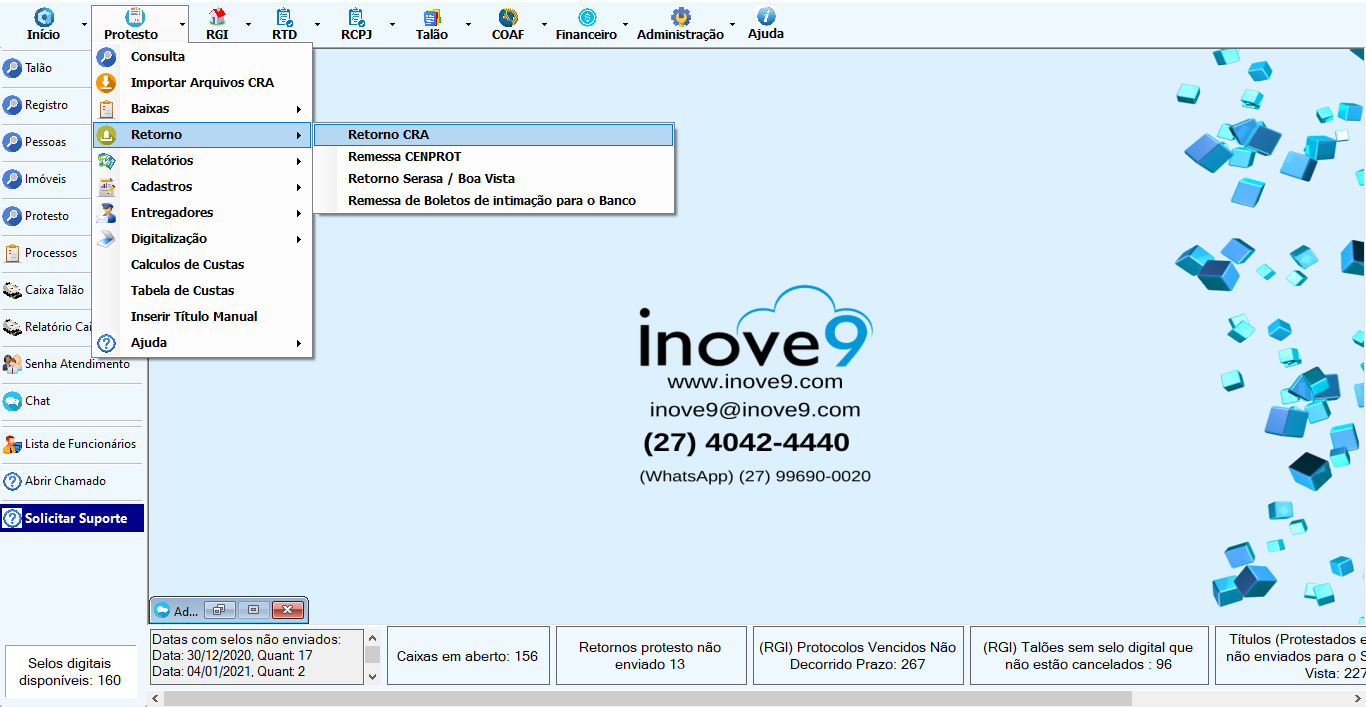The width and height of the screenshot is (1366, 707).
Task: Maximize the minimized Ad... child window
Action: [253, 610]
